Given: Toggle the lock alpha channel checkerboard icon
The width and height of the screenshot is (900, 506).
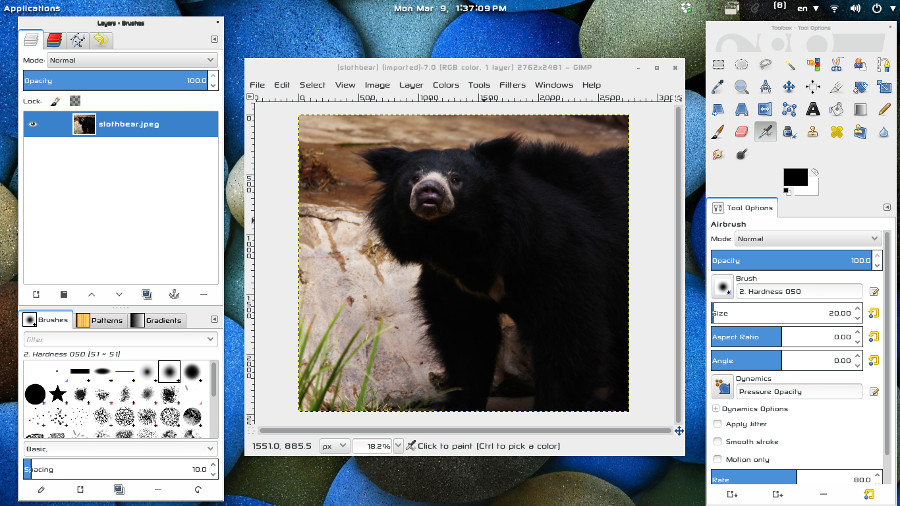Looking at the screenshot, I should click(75, 101).
